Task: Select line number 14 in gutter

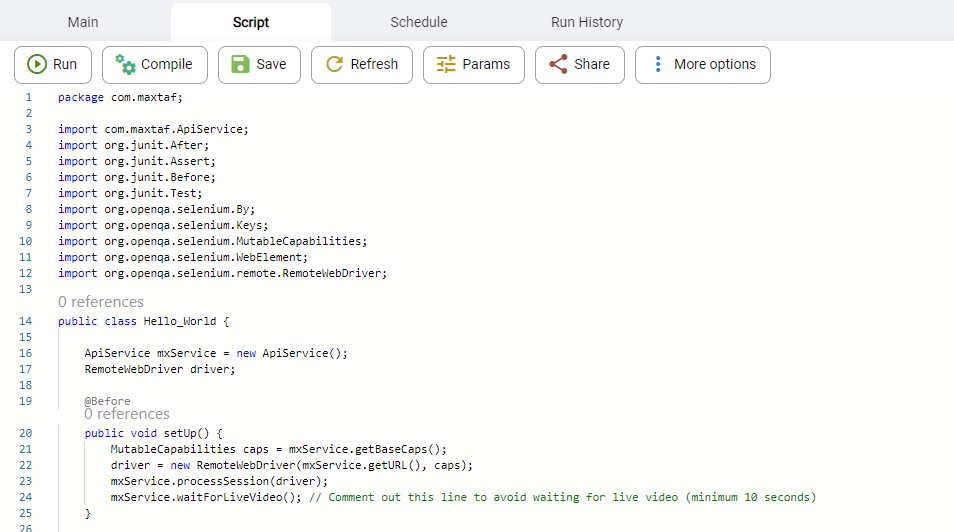Action: click(x=26, y=321)
